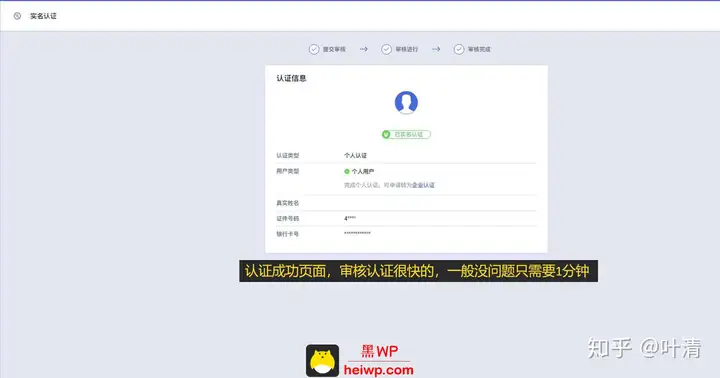Click the 真实姓名 field label
Viewport: 720px width, 378px height.
tap(287, 203)
